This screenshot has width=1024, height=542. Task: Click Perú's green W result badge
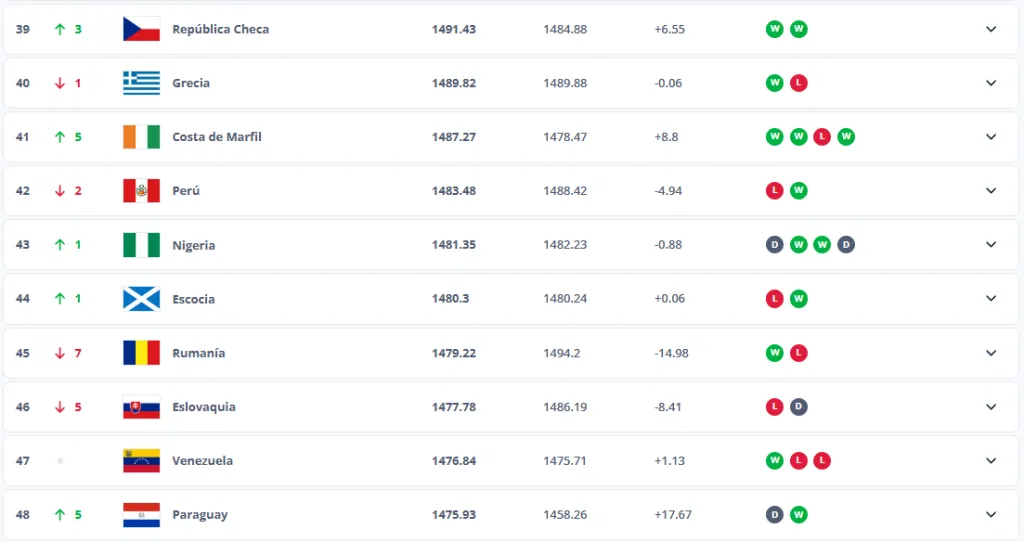[x=798, y=191]
